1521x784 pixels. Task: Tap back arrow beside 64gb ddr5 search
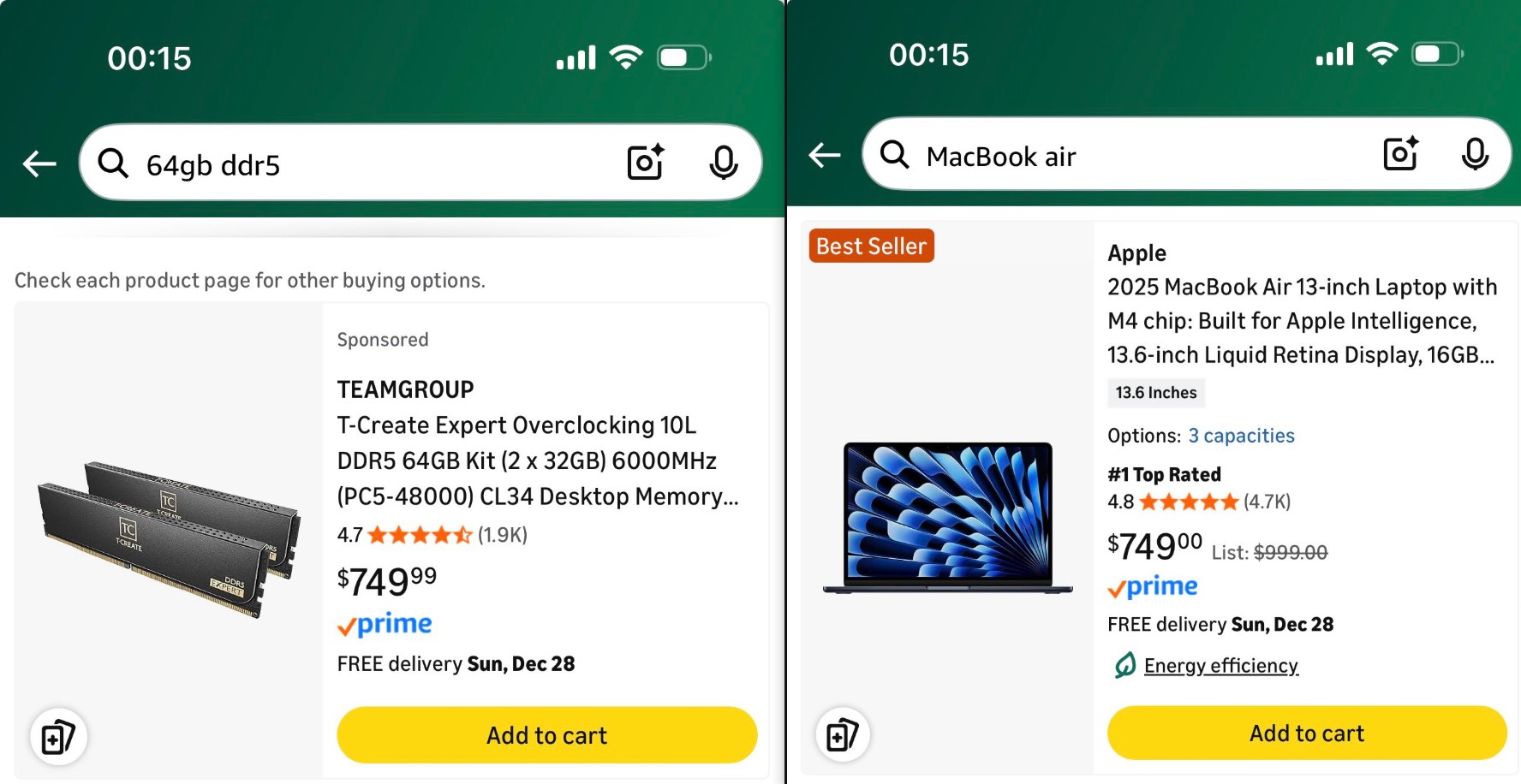pyautogui.click(x=39, y=163)
